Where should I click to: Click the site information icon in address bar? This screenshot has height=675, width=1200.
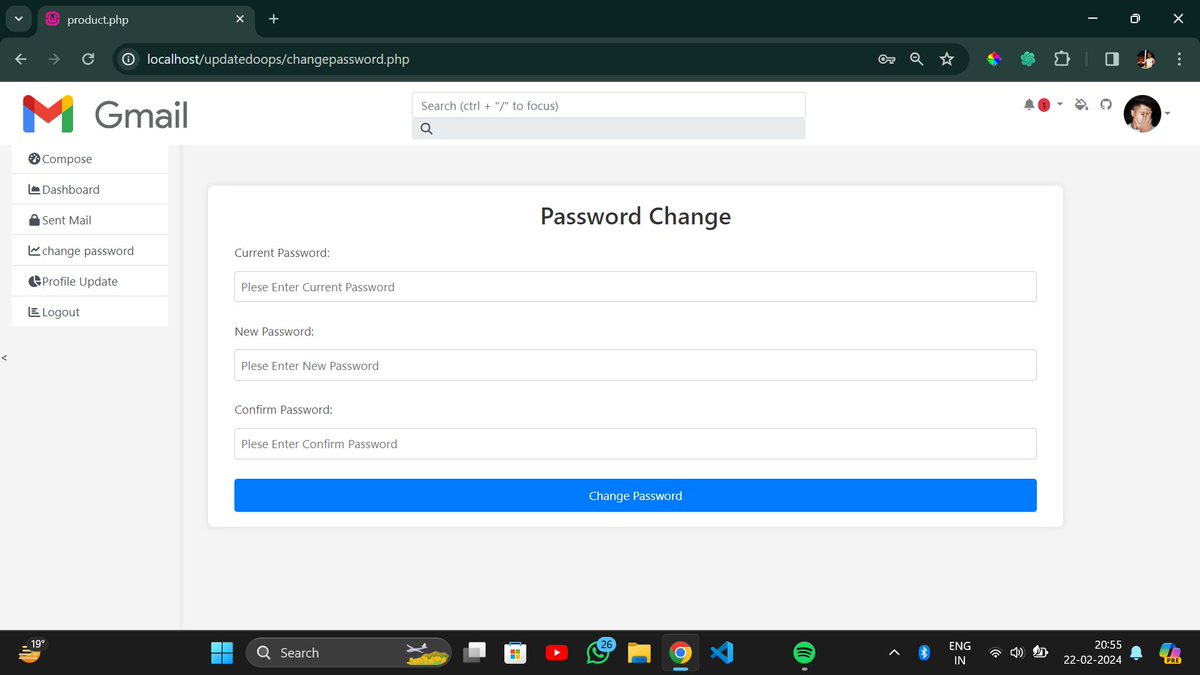tap(128, 59)
